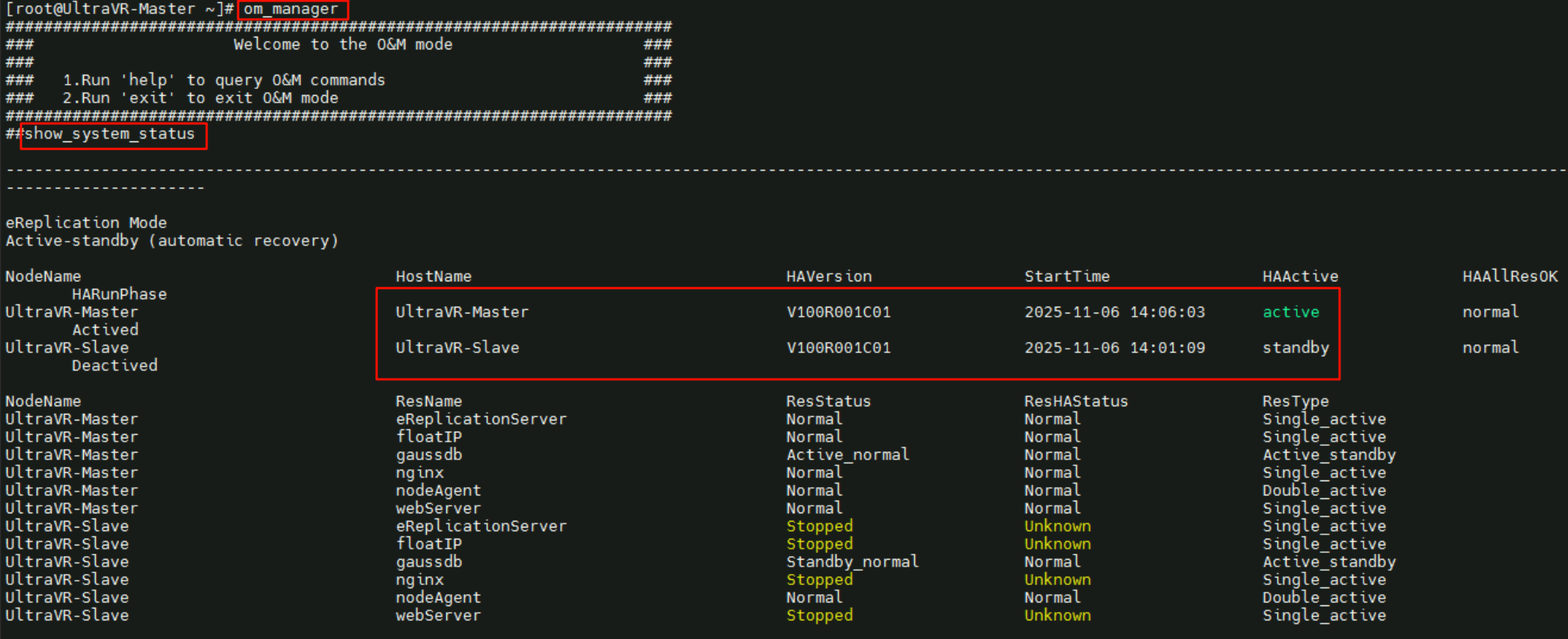Screen dimensions: 1568x639
Task: Select the HAActive column header
Action: coord(1300,276)
